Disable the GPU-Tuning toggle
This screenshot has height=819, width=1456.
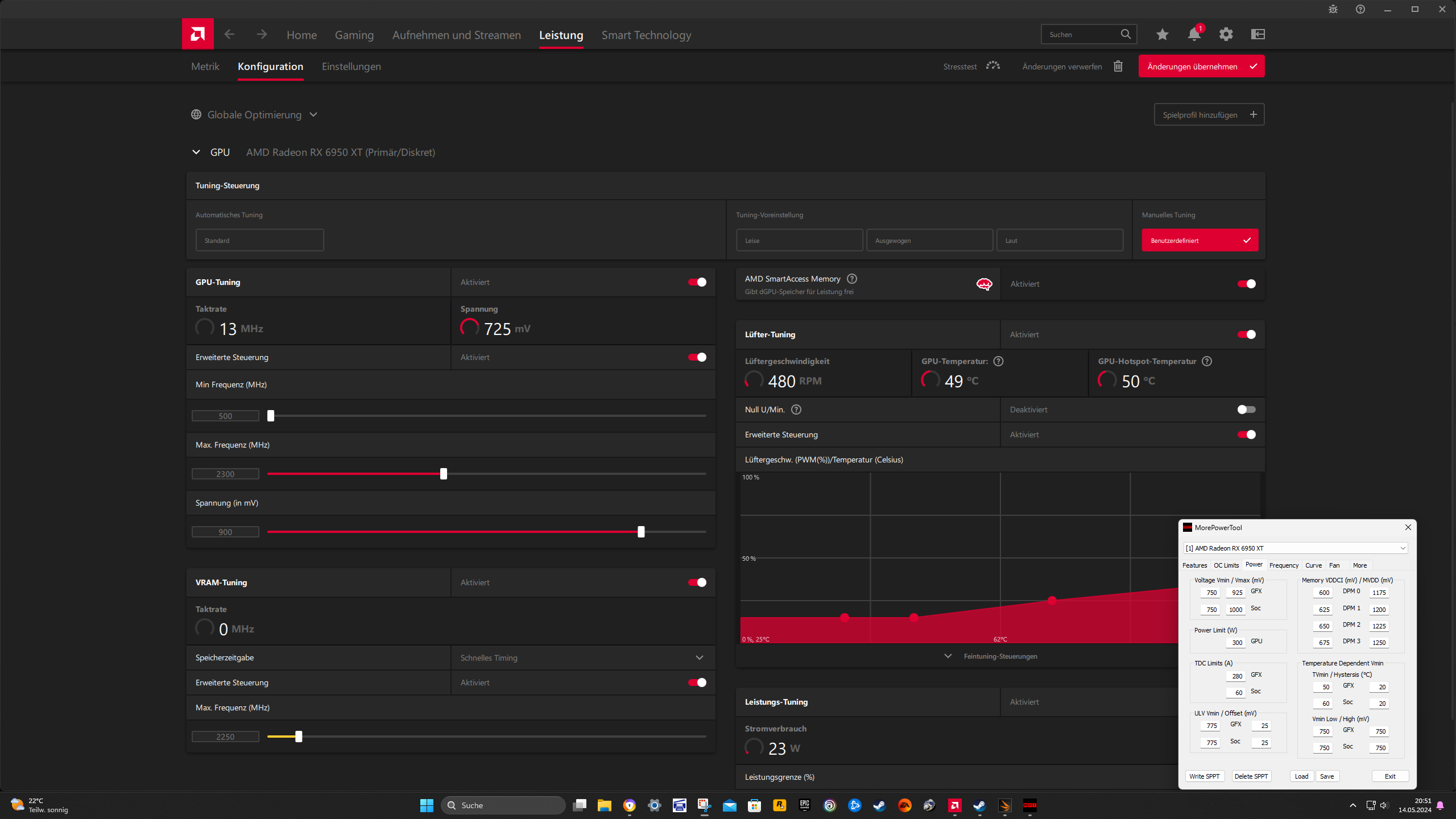coord(697,282)
